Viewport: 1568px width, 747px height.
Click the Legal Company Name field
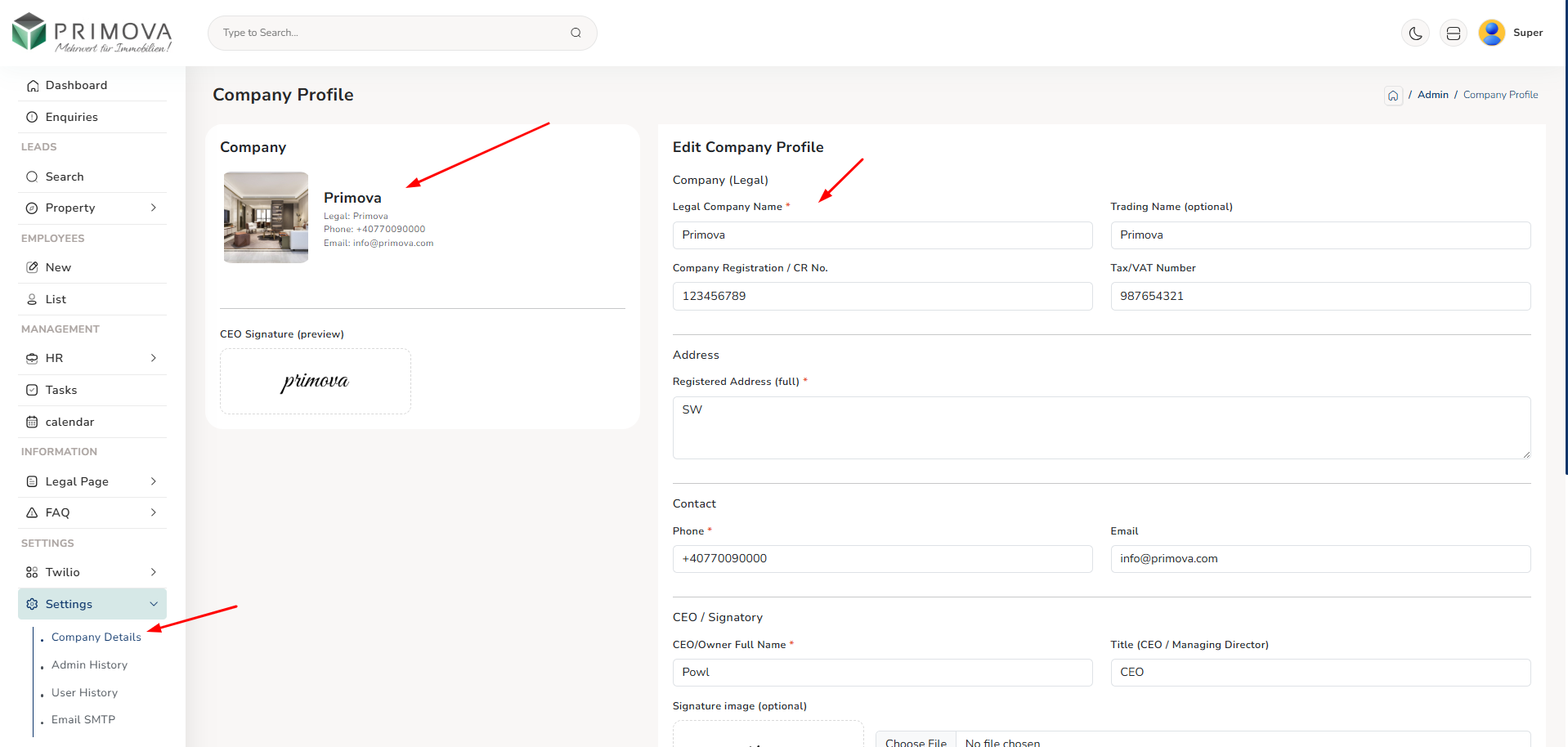click(x=881, y=235)
